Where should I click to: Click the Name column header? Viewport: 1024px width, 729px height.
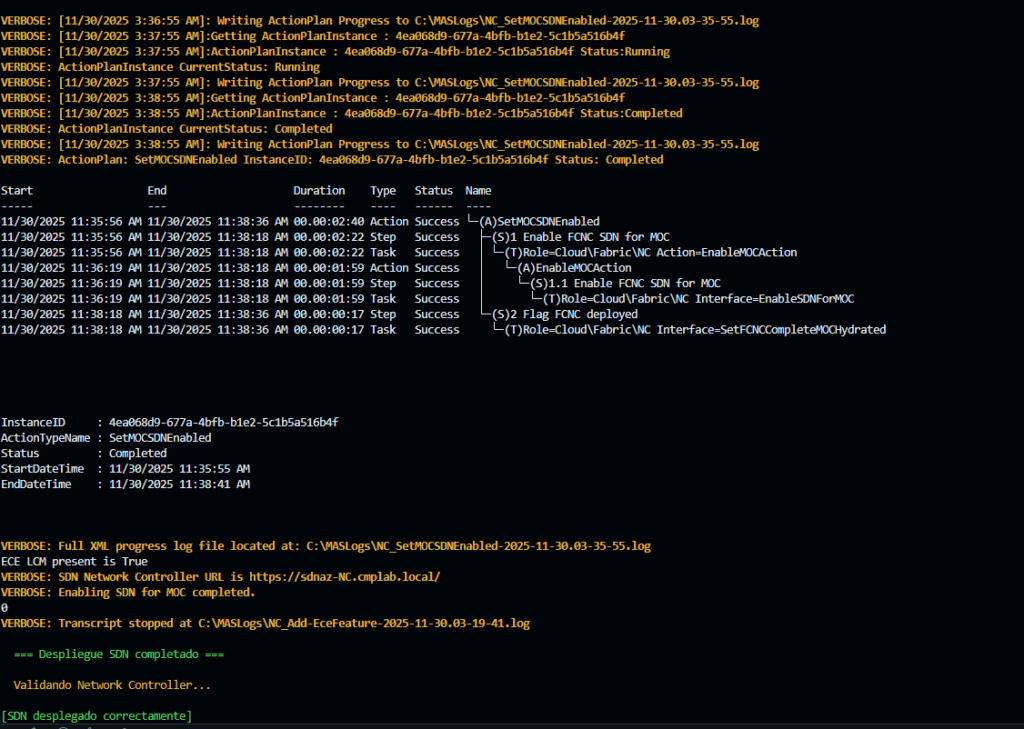tap(478, 191)
